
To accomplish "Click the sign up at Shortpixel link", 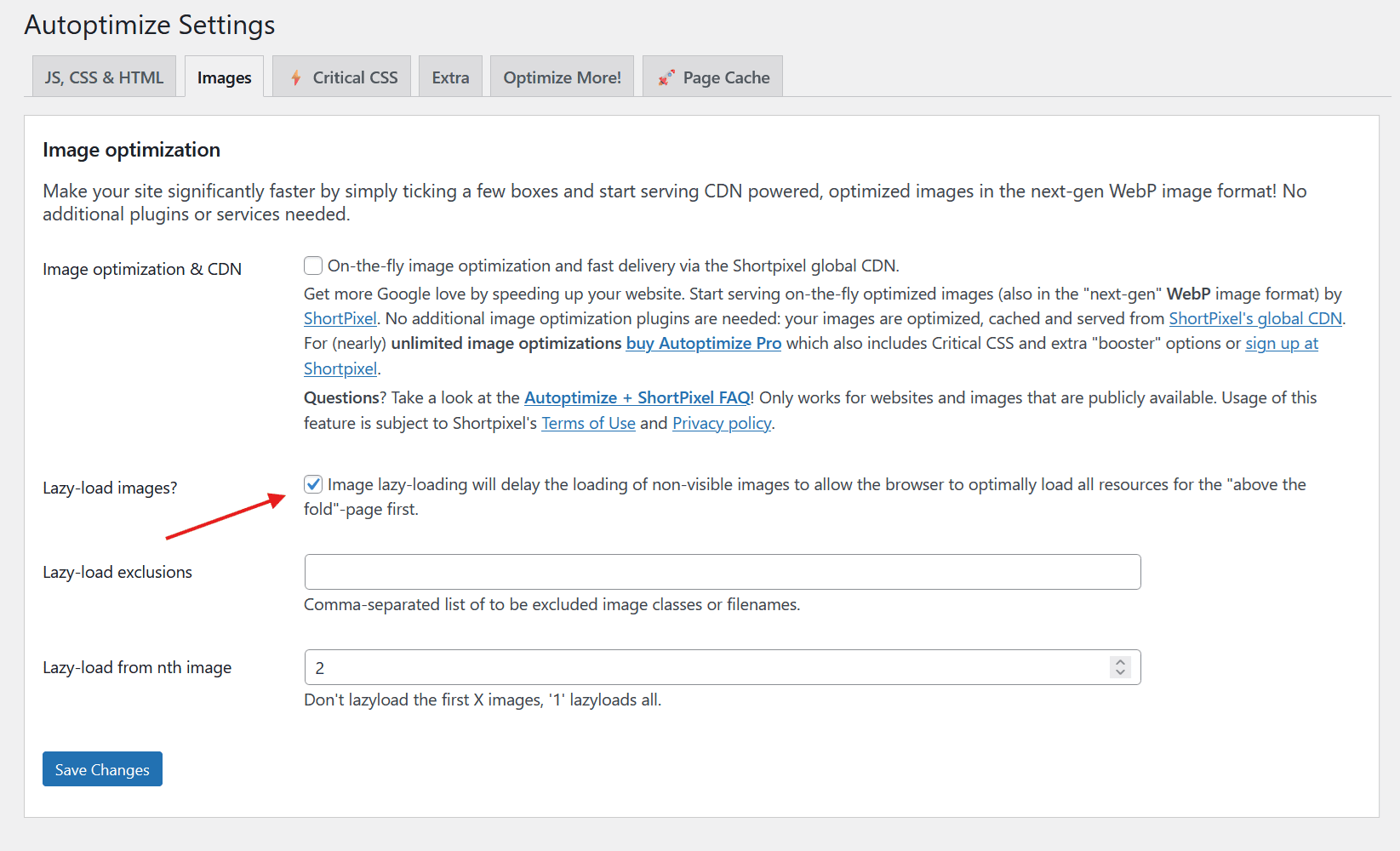I will 1282,343.
